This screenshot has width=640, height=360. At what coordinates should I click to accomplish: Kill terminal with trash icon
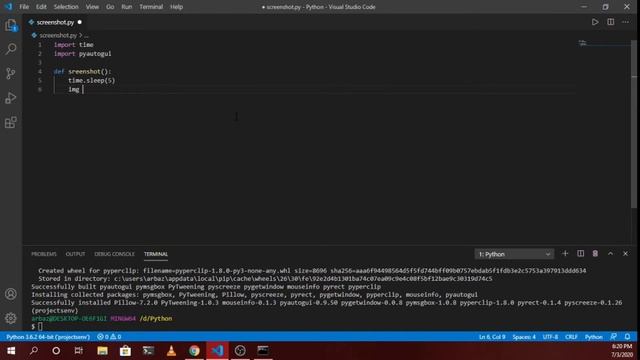click(x=595, y=254)
